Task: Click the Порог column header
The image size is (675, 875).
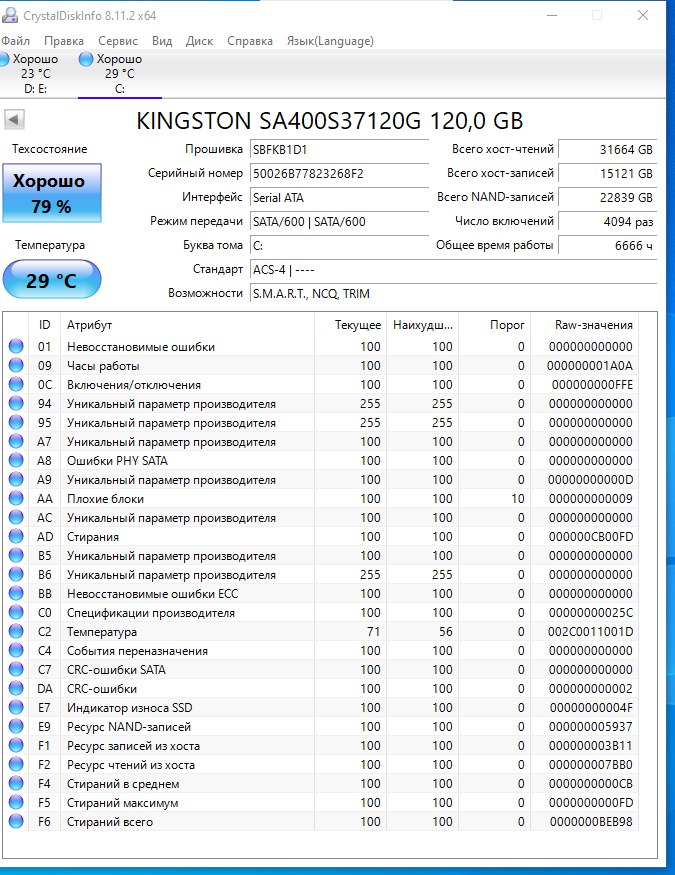Action: (x=494, y=325)
